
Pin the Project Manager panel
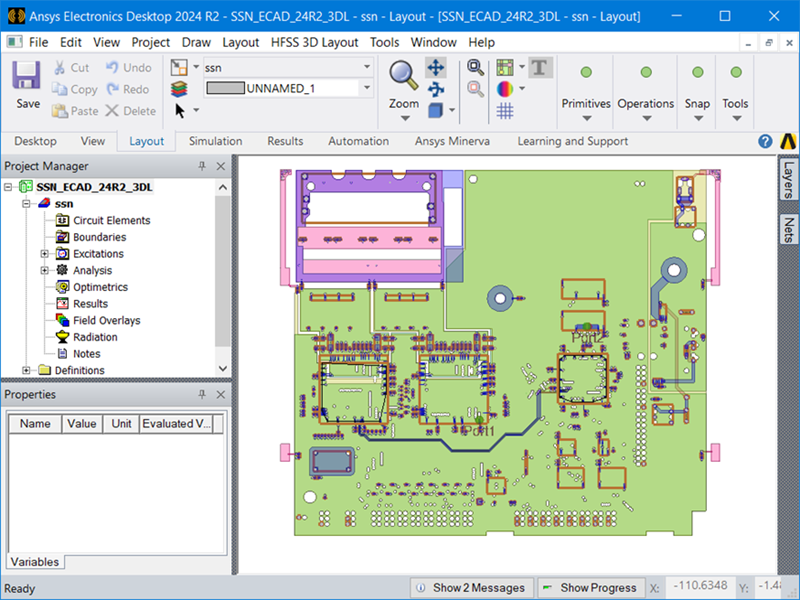click(x=203, y=166)
